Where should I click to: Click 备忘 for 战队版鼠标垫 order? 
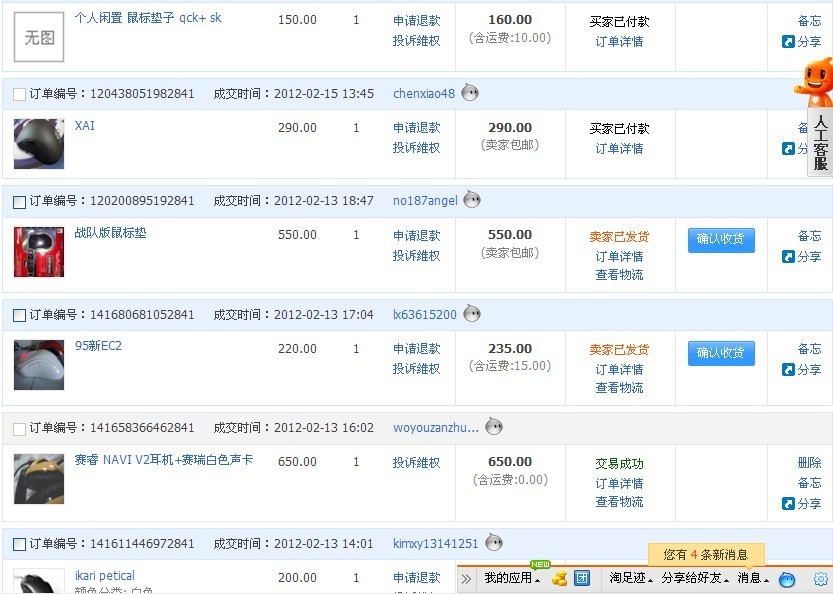coord(810,236)
